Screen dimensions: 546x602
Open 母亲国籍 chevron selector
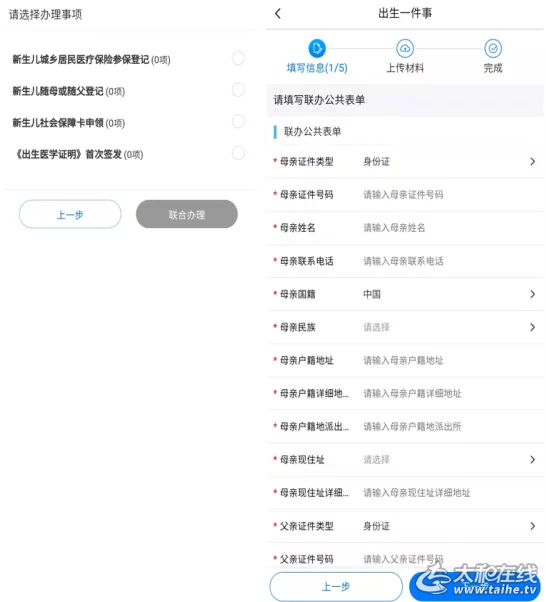click(533, 294)
